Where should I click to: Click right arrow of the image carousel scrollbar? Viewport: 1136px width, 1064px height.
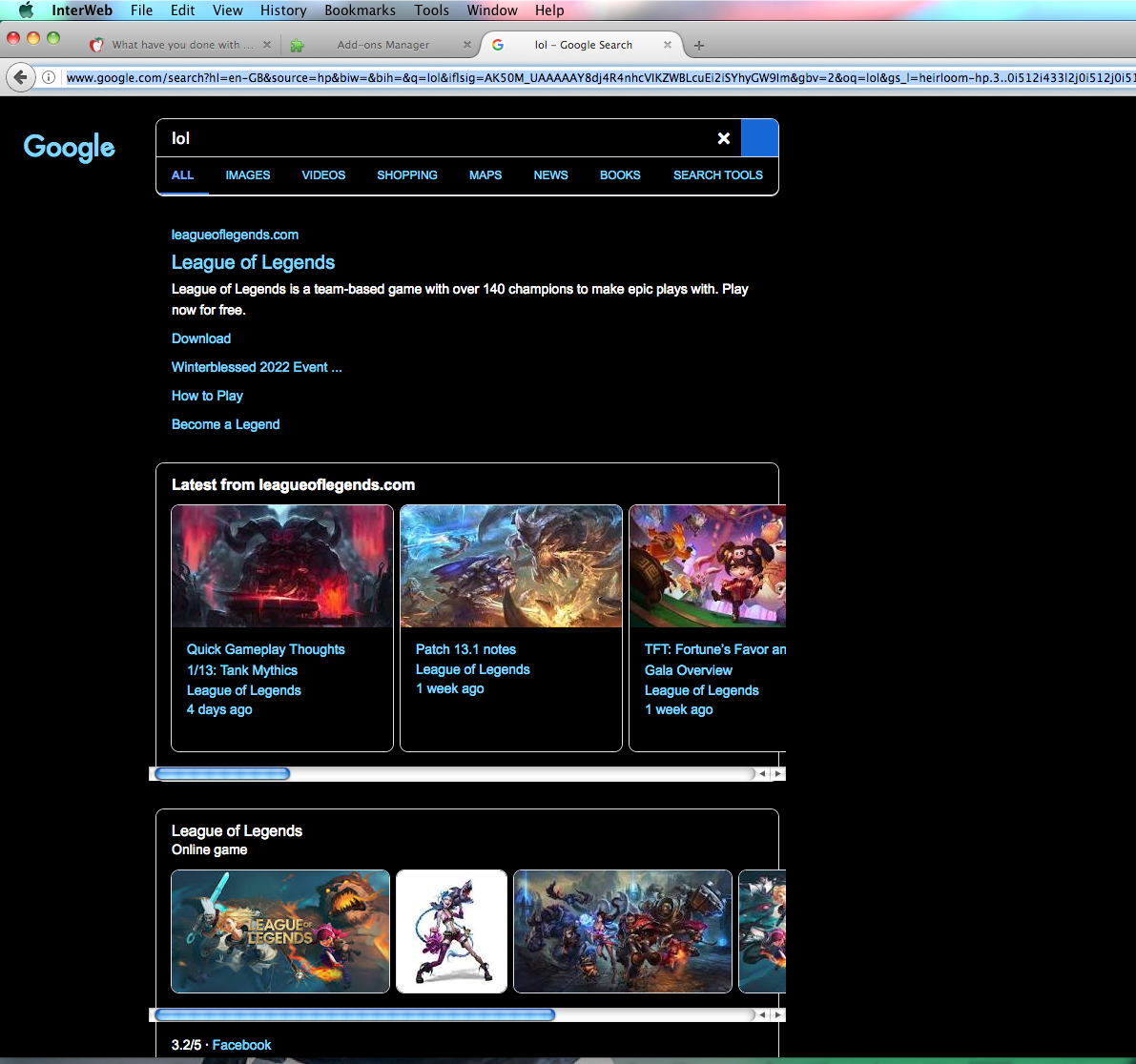[777, 1014]
